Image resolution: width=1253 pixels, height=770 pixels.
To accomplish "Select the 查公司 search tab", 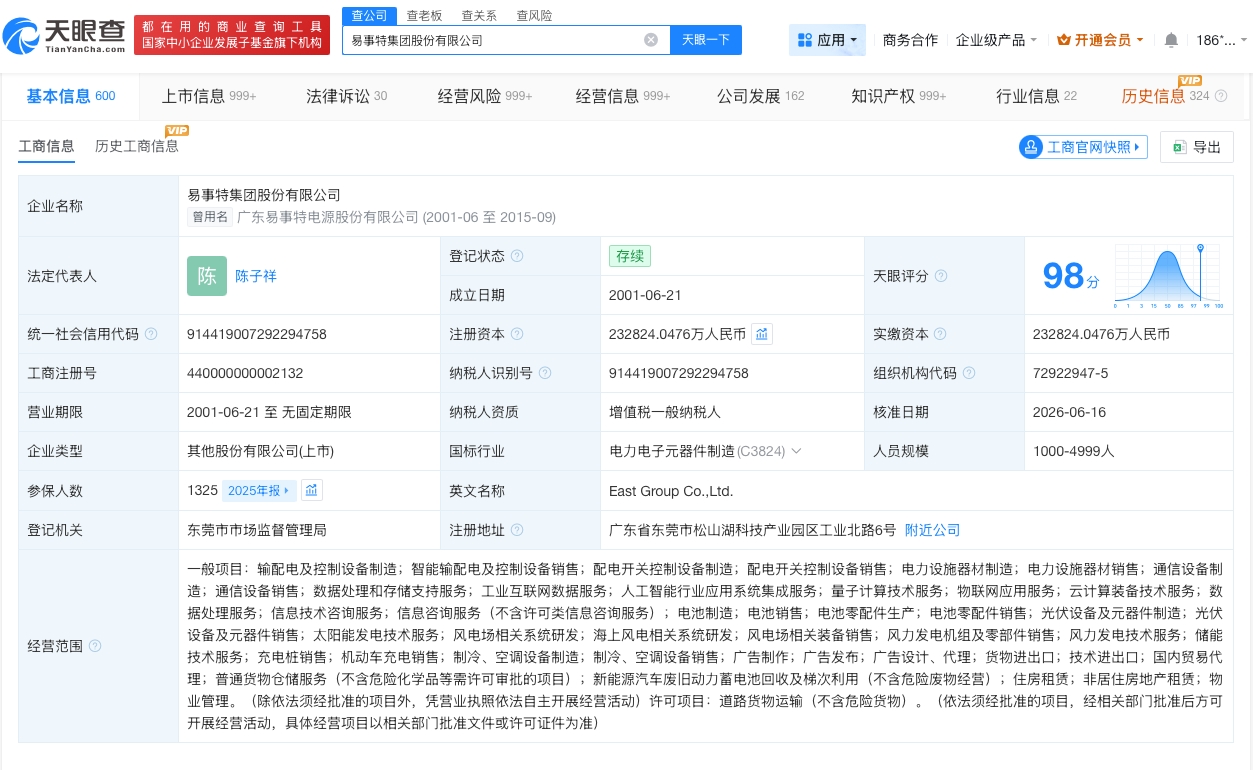I will tap(369, 15).
